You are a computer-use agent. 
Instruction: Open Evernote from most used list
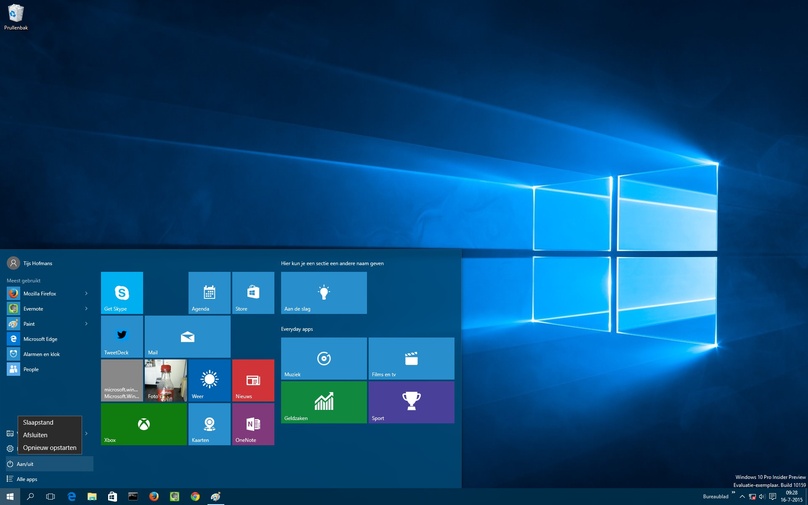pyautogui.click(x=48, y=309)
